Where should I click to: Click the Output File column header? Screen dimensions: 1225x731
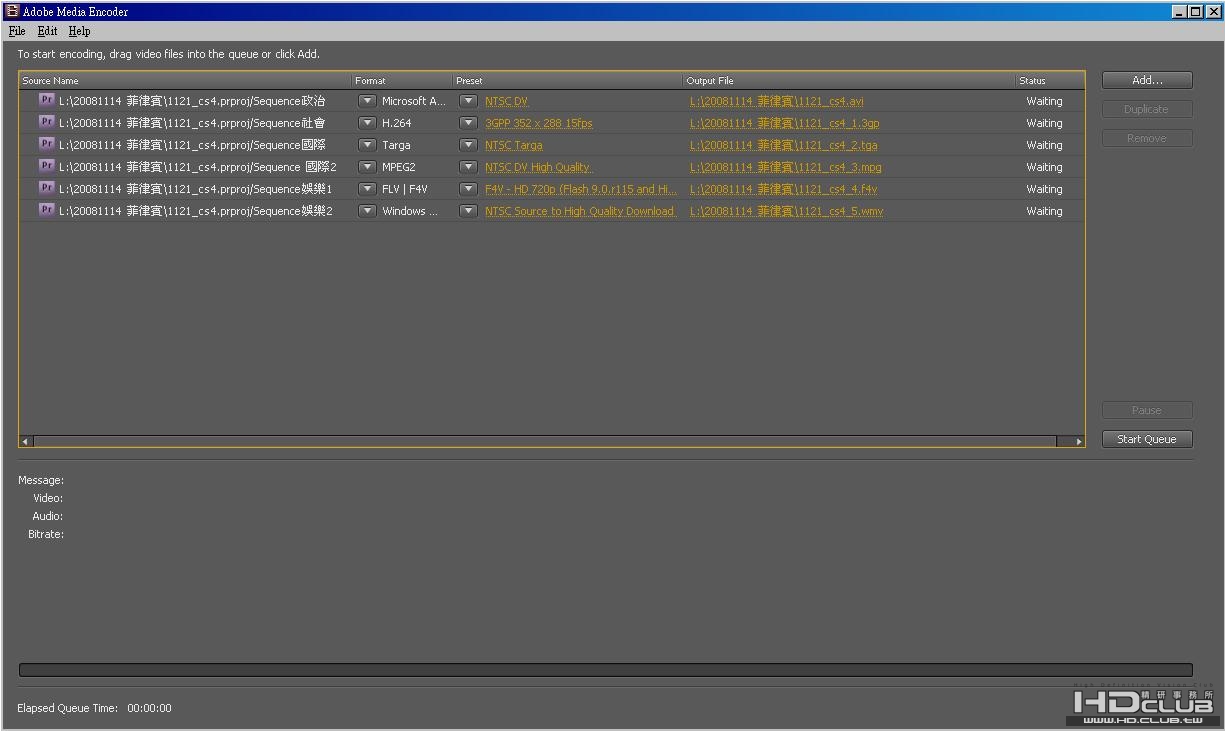[850, 80]
